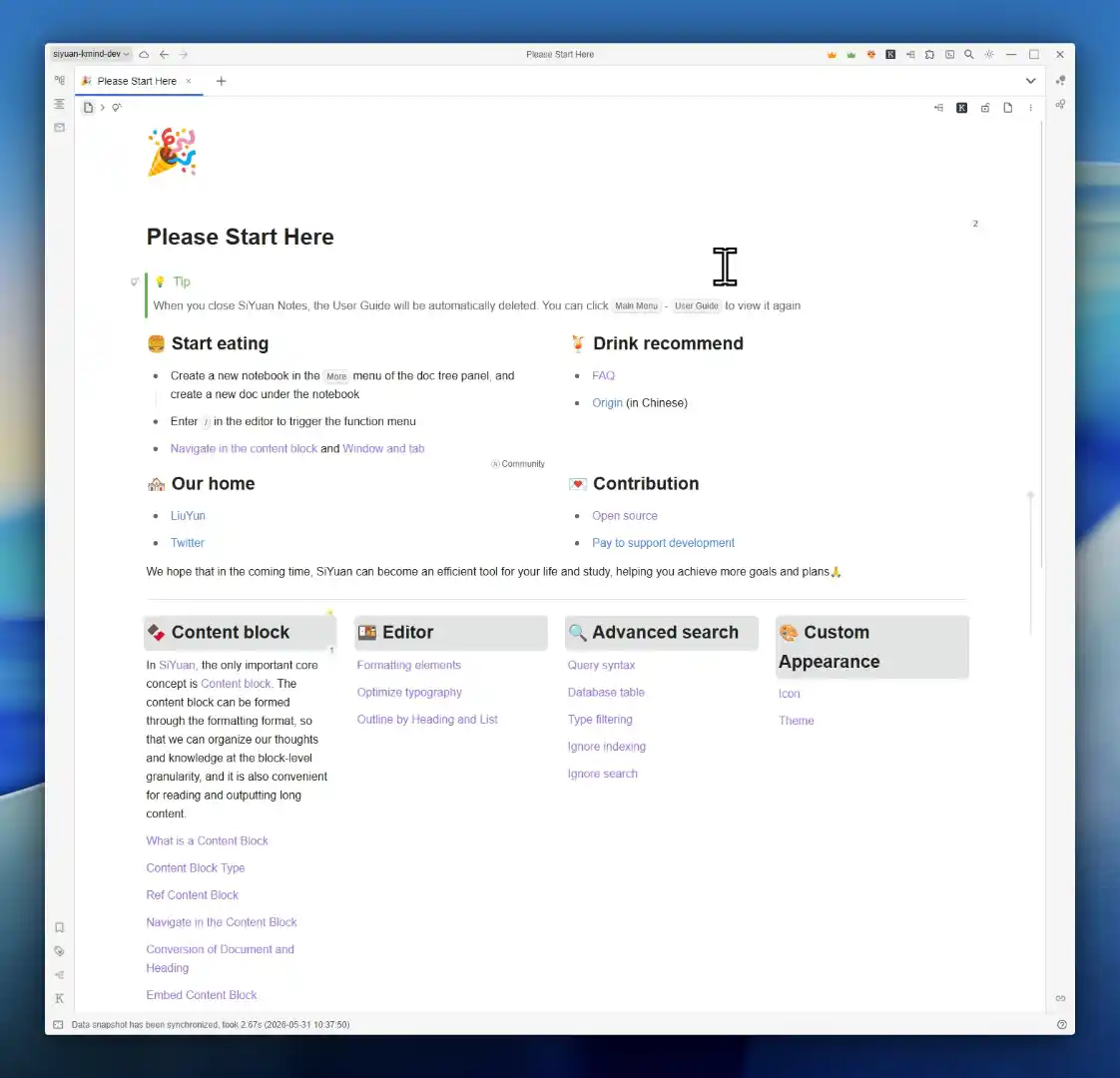
Task: Add a new tab with plus button
Action: 221,81
